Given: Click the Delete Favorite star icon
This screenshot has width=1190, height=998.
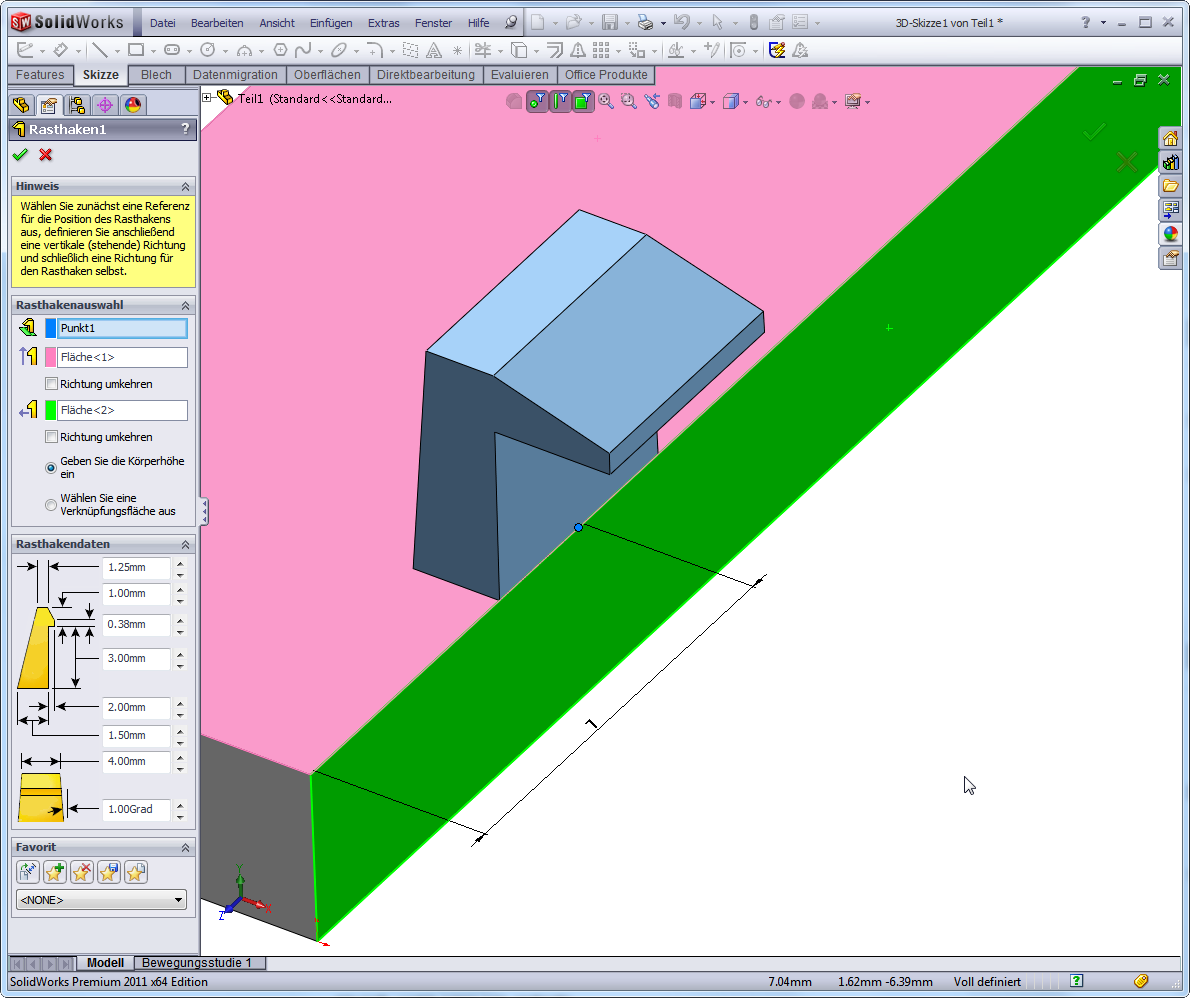Looking at the screenshot, I should click(82, 872).
